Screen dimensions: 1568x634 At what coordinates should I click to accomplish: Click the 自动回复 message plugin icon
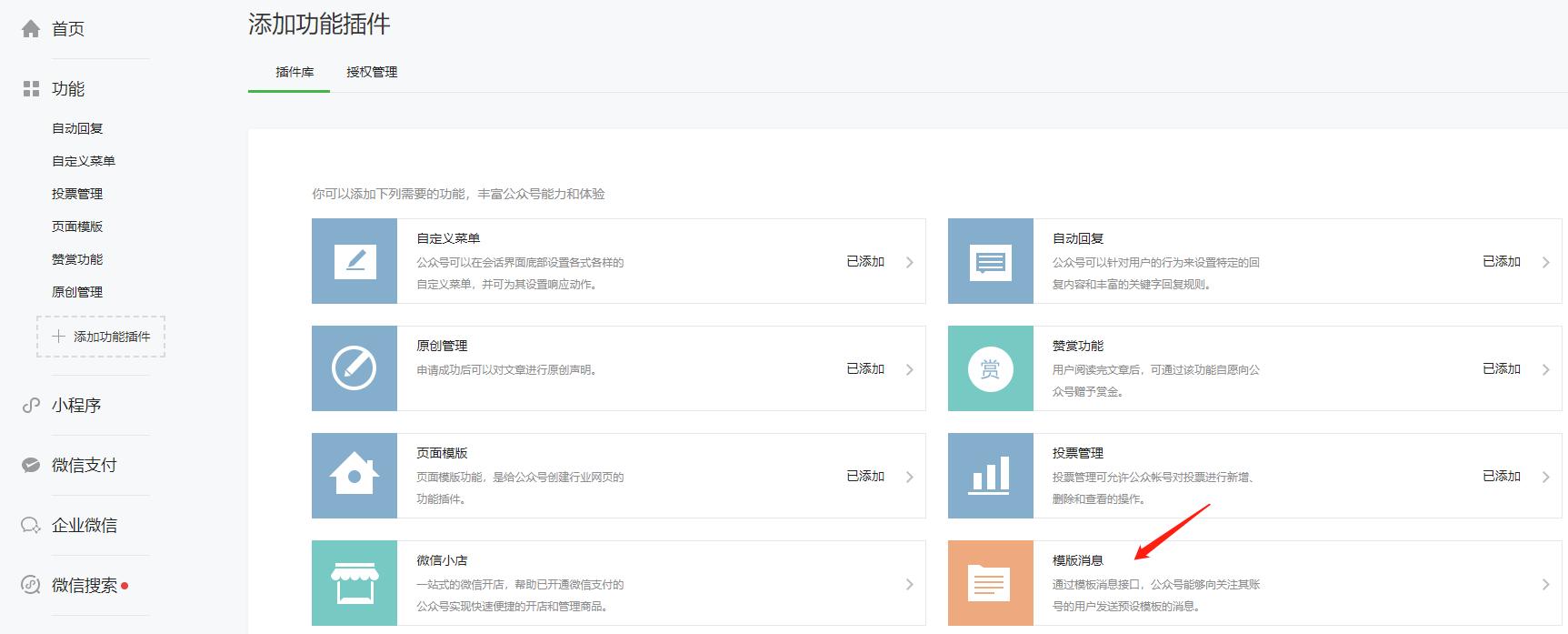991,261
